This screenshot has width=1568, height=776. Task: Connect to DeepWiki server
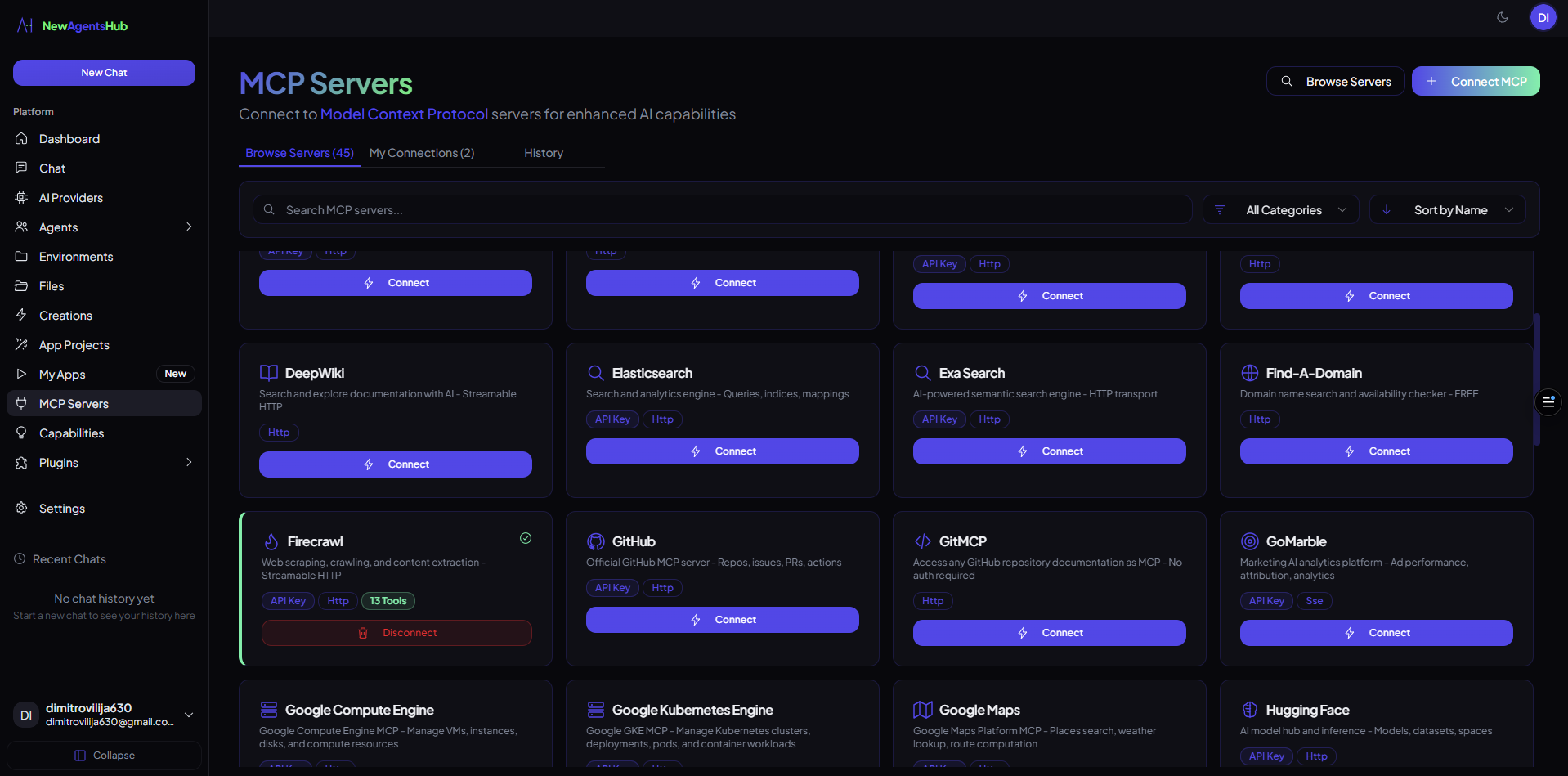pyautogui.click(x=396, y=464)
